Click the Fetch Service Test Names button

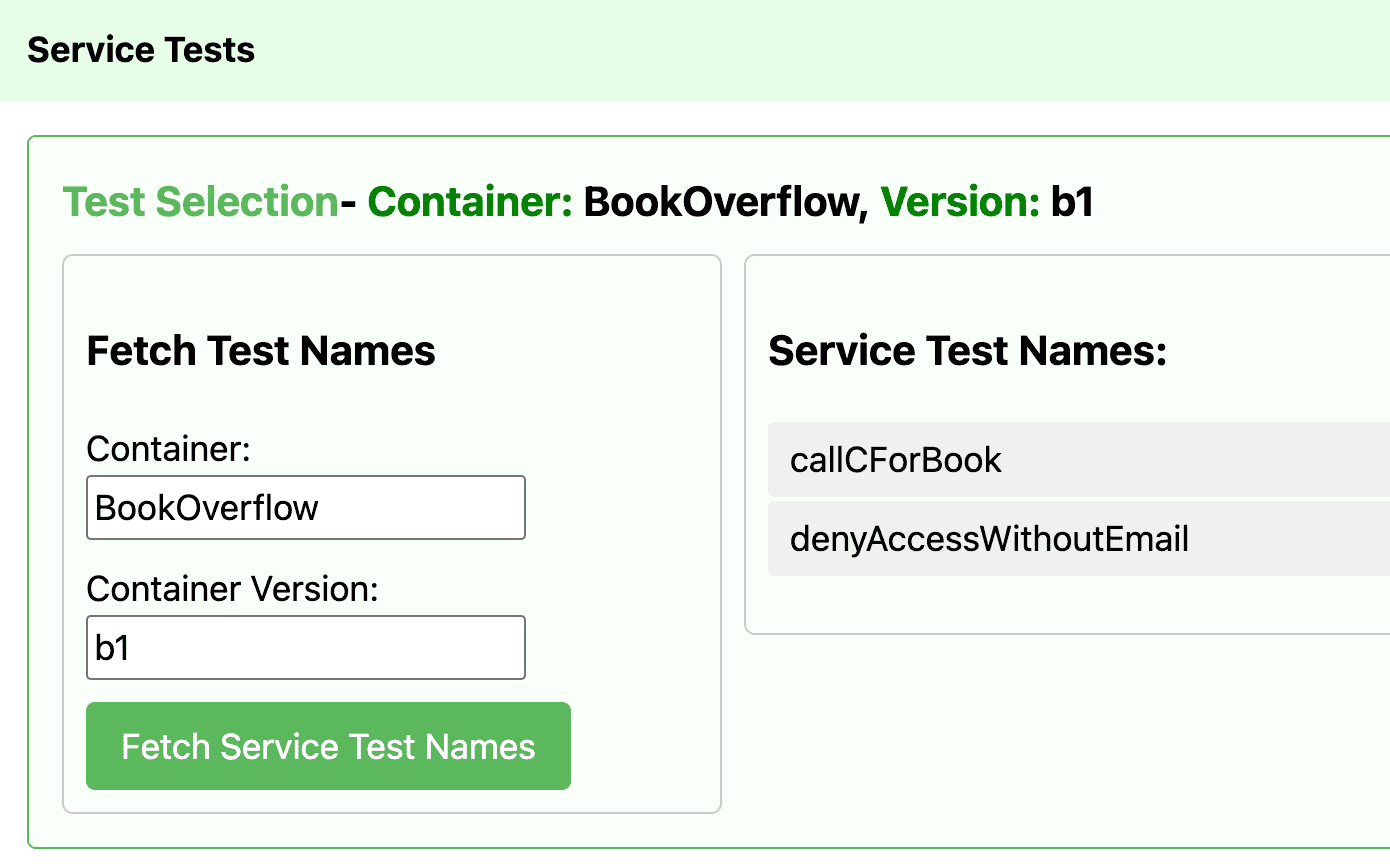328,745
